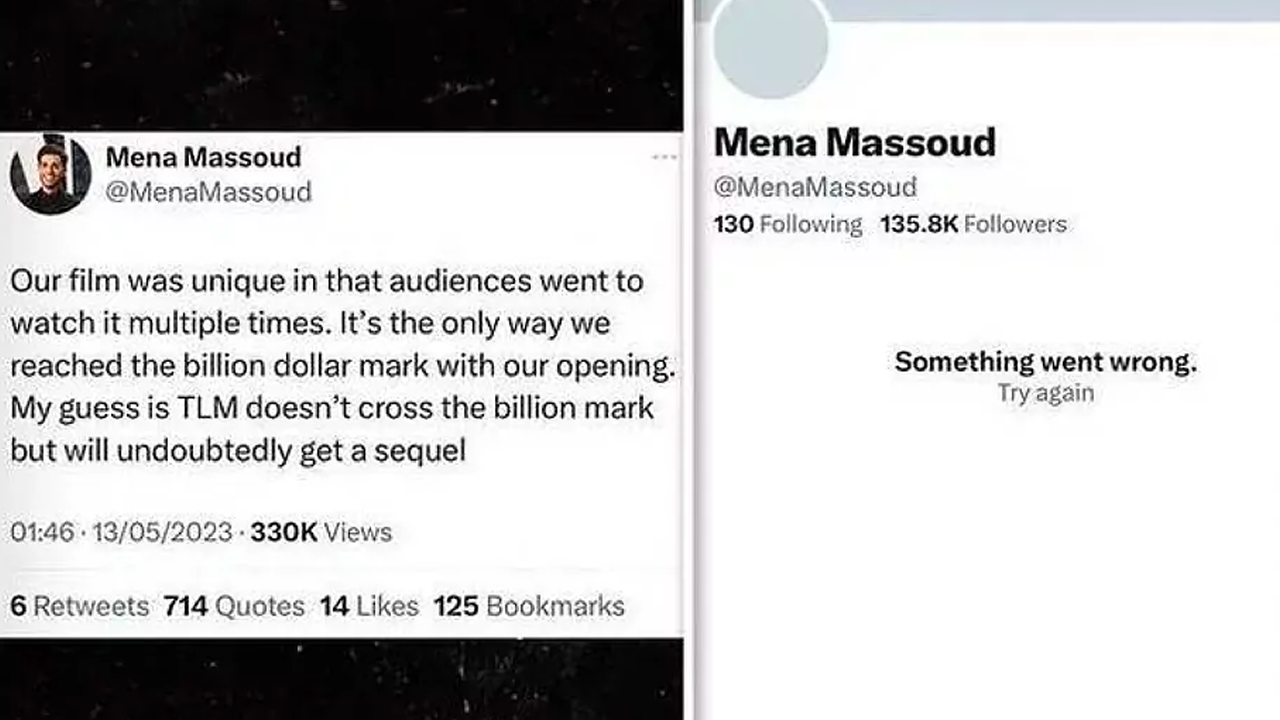1280x720 pixels.
Task: Open the 6 Retweets list
Action: pyautogui.click(x=79, y=606)
